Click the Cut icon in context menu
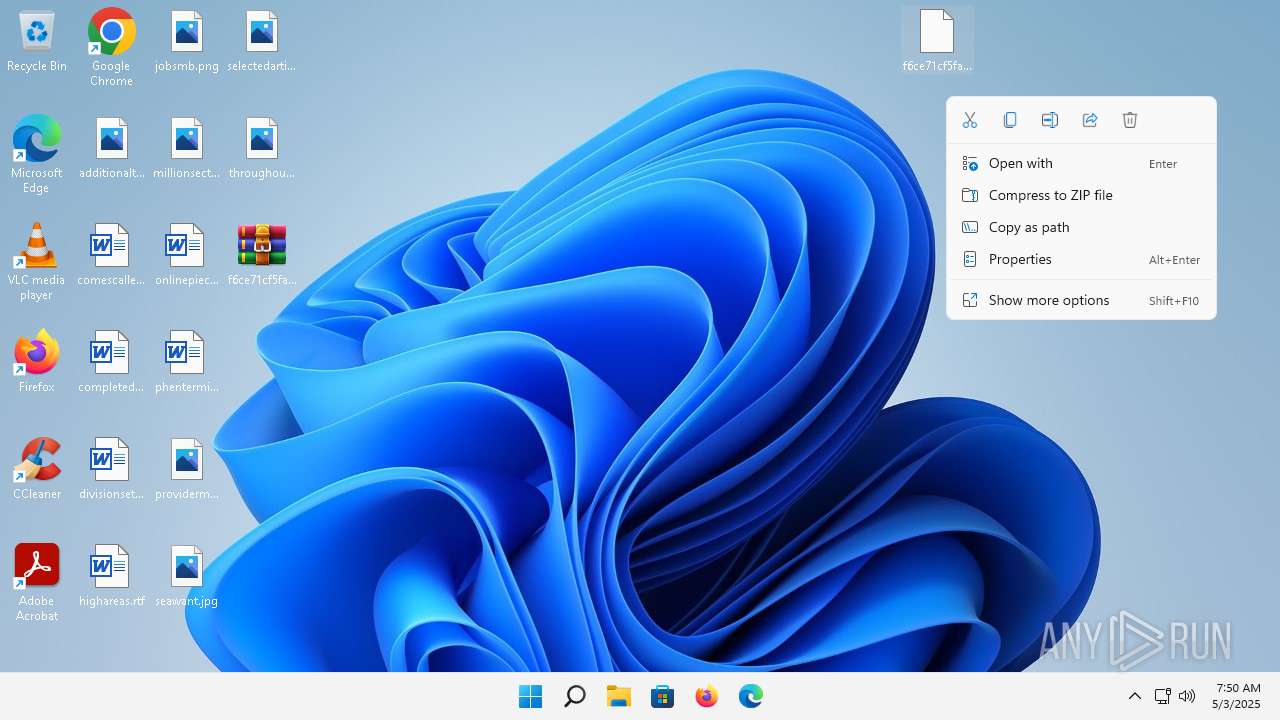This screenshot has height=720, width=1280. 969,120
